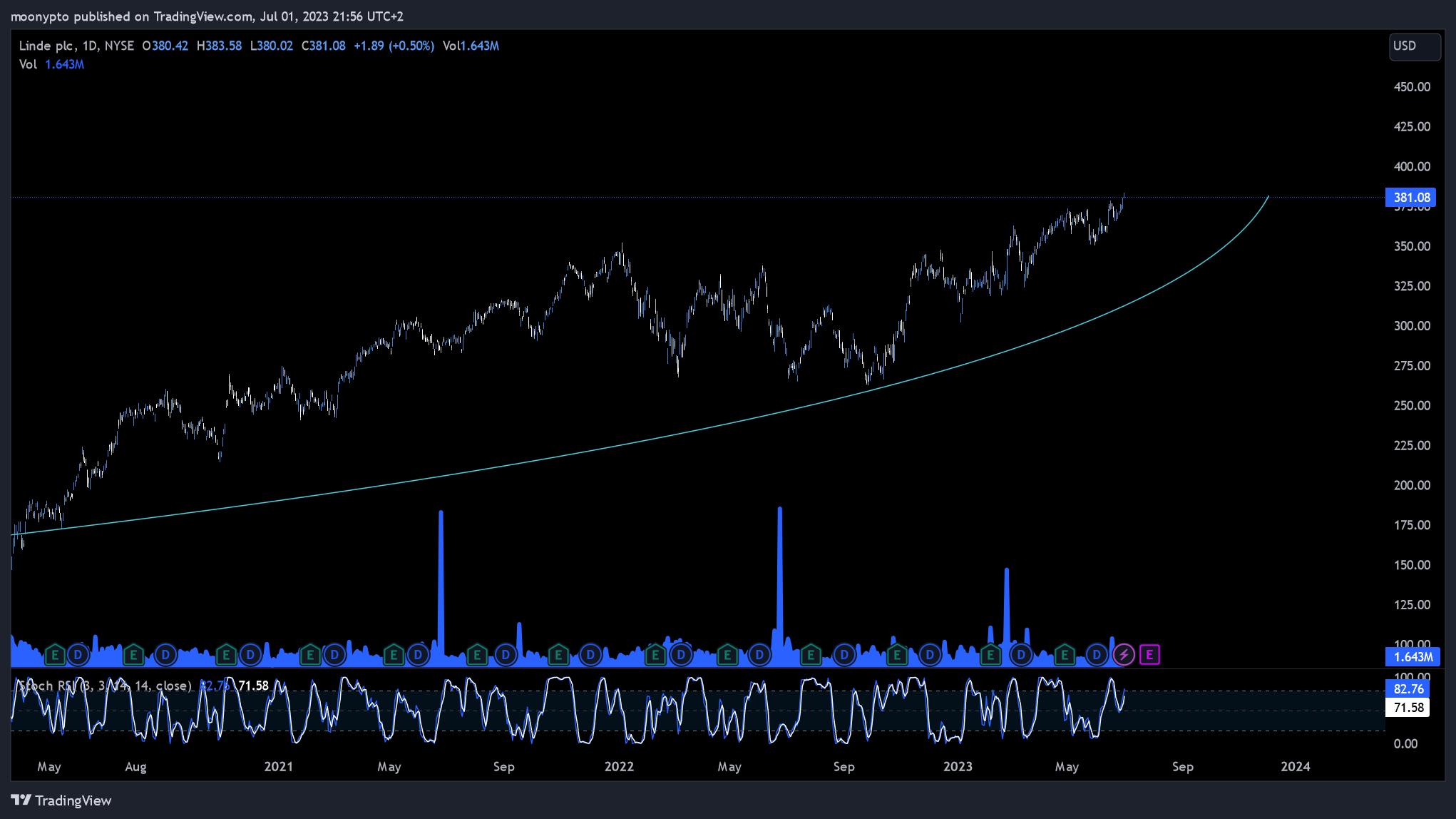
Task: Open the USD currency selector
Action: coord(1415,46)
